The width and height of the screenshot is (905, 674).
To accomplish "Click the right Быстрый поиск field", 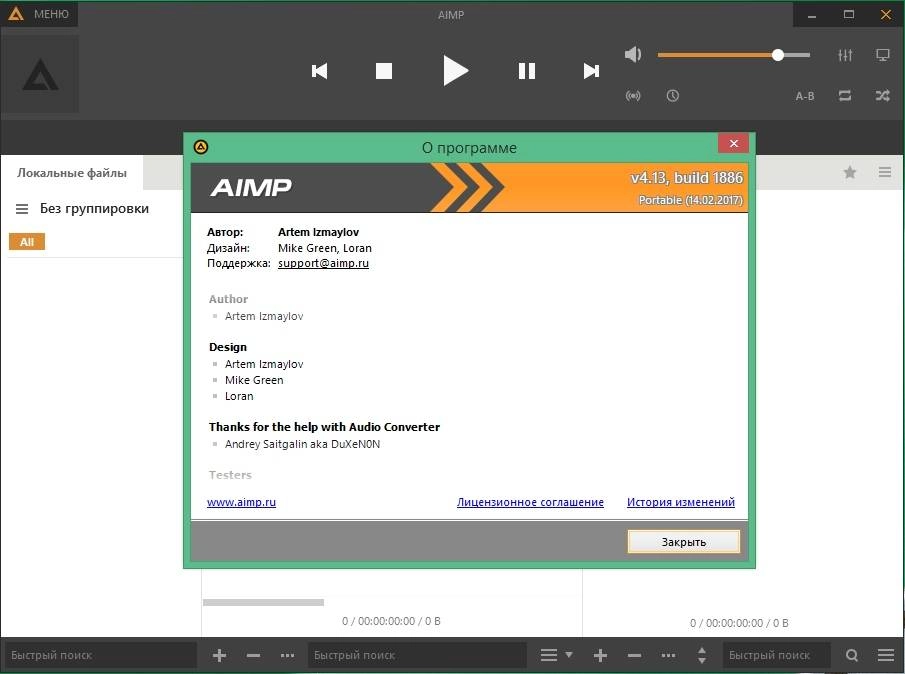I will [776, 655].
